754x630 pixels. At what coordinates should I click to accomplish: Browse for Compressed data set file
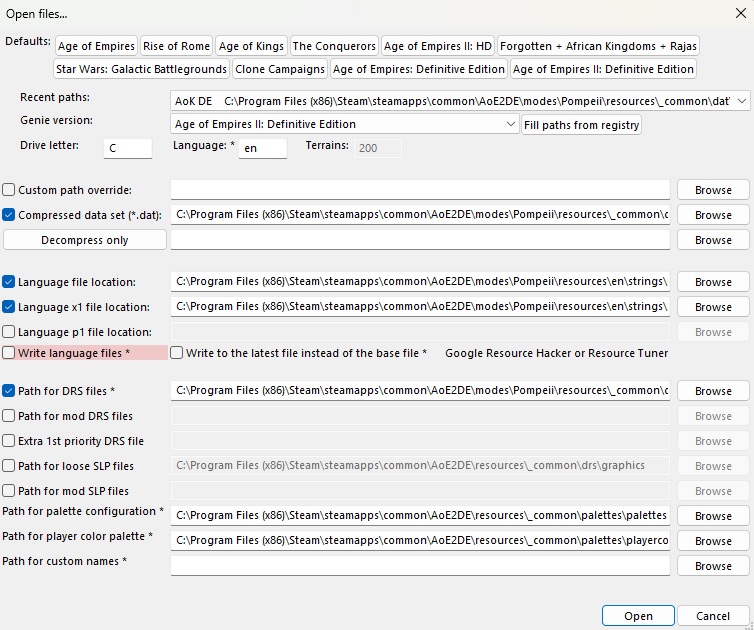pyautogui.click(x=713, y=215)
